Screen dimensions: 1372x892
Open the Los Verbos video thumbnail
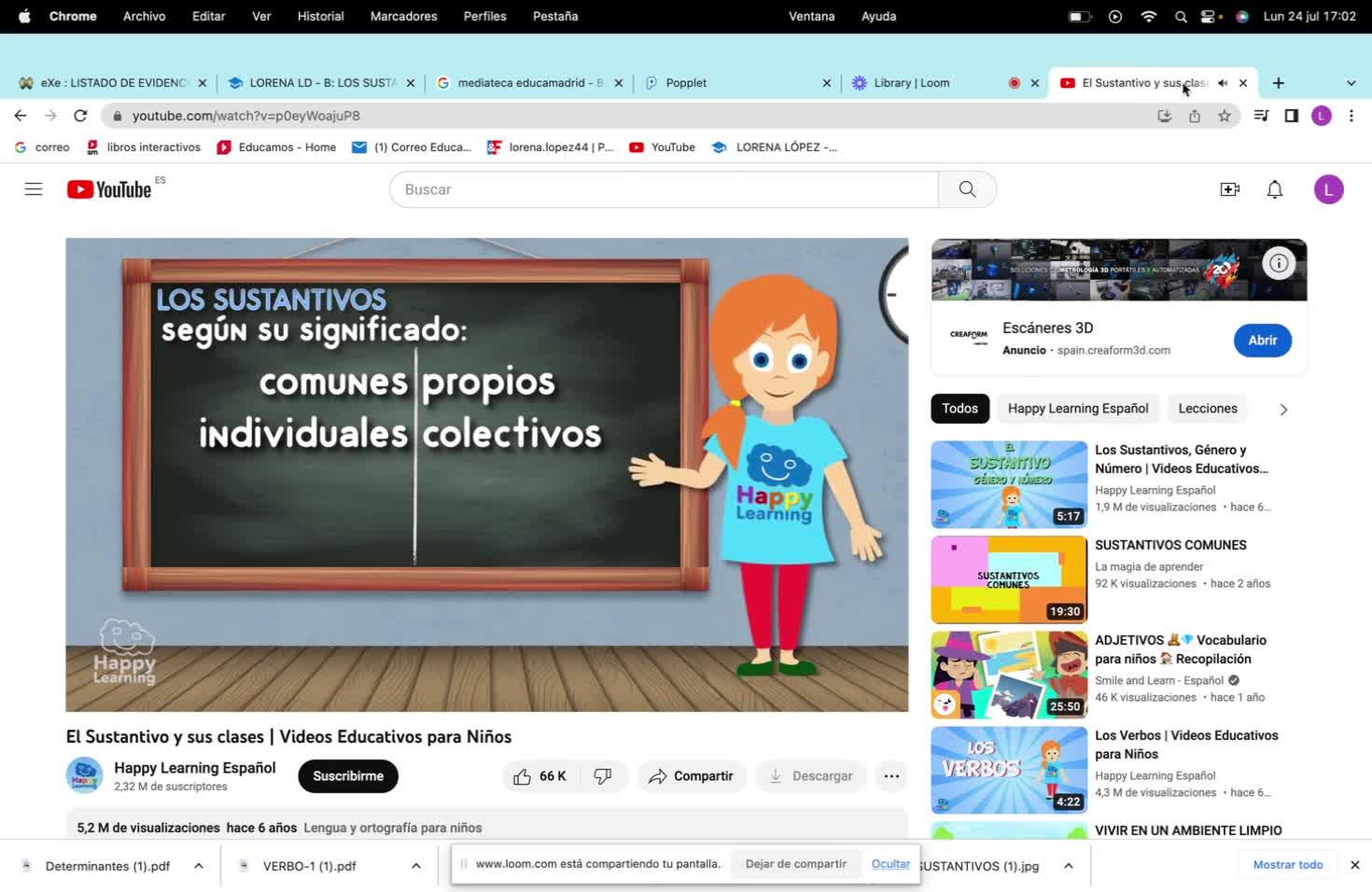[1009, 770]
